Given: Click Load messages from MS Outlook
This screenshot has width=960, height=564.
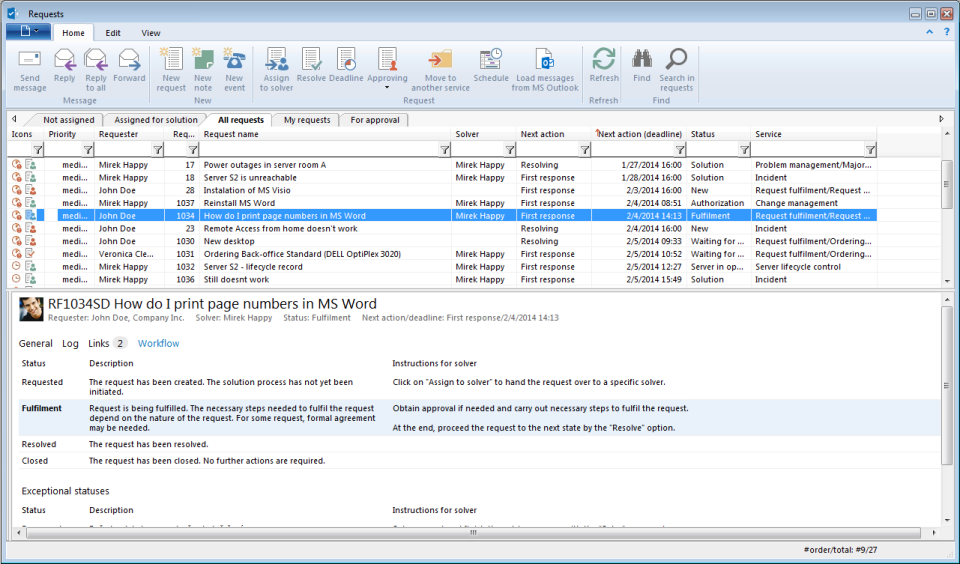Looking at the screenshot, I should 545,62.
